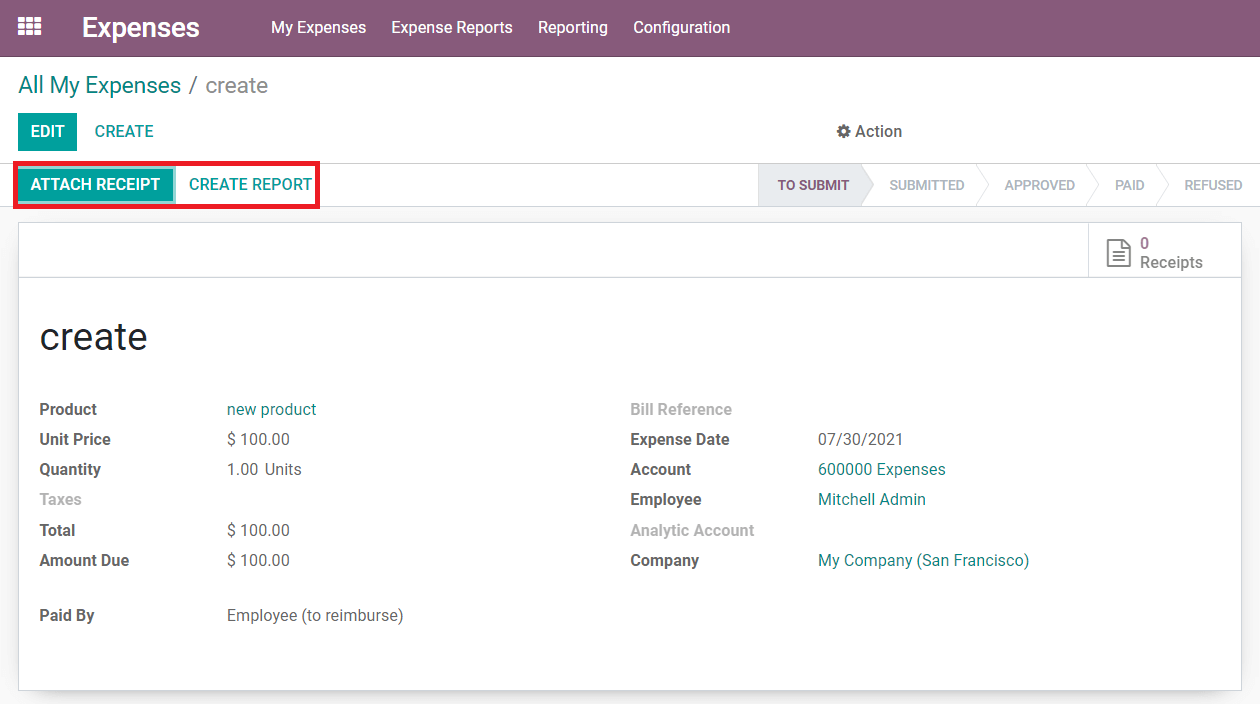Select the REFUSED status stage

[x=1213, y=185]
